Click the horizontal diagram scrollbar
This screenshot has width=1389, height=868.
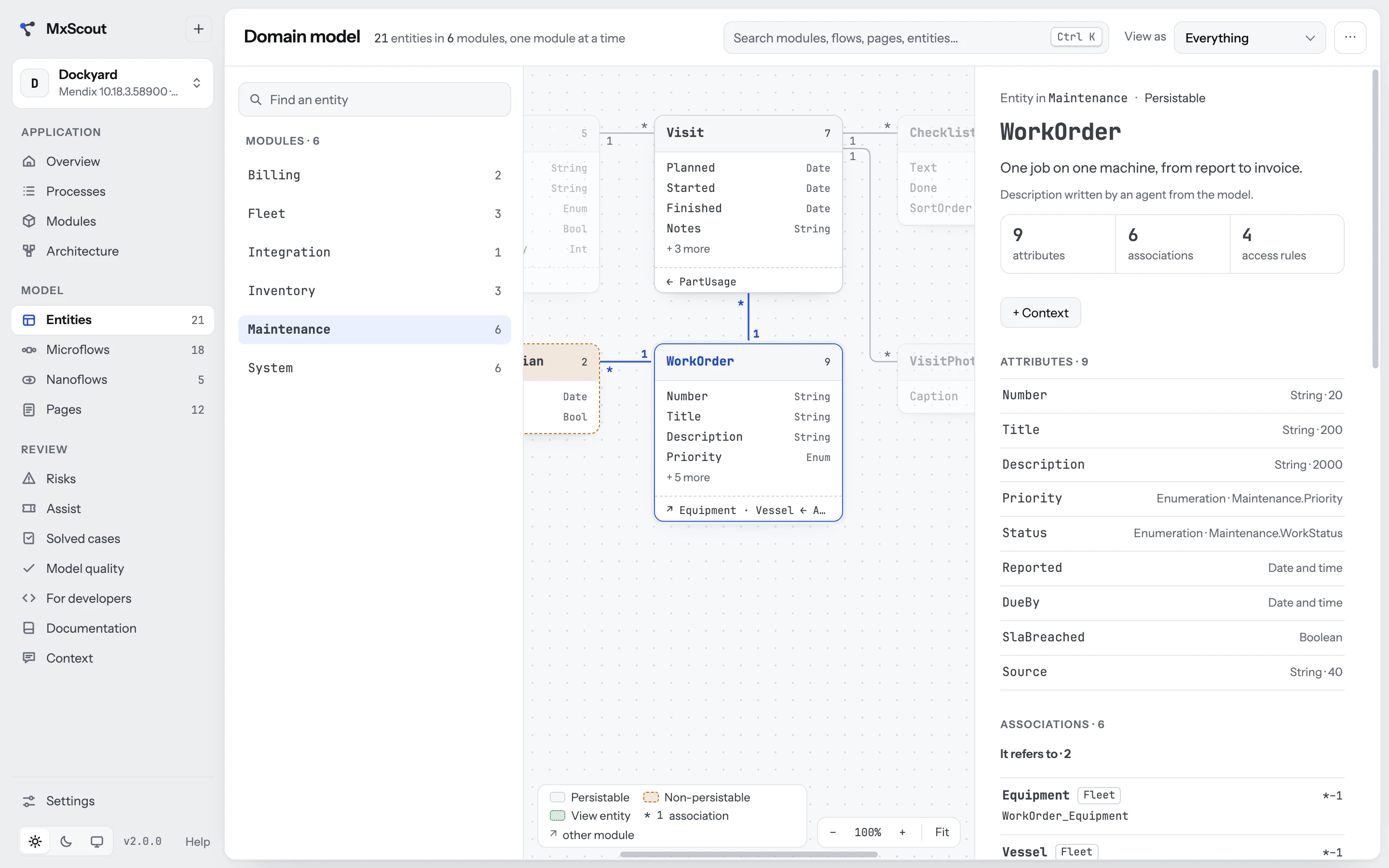click(749, 855)
